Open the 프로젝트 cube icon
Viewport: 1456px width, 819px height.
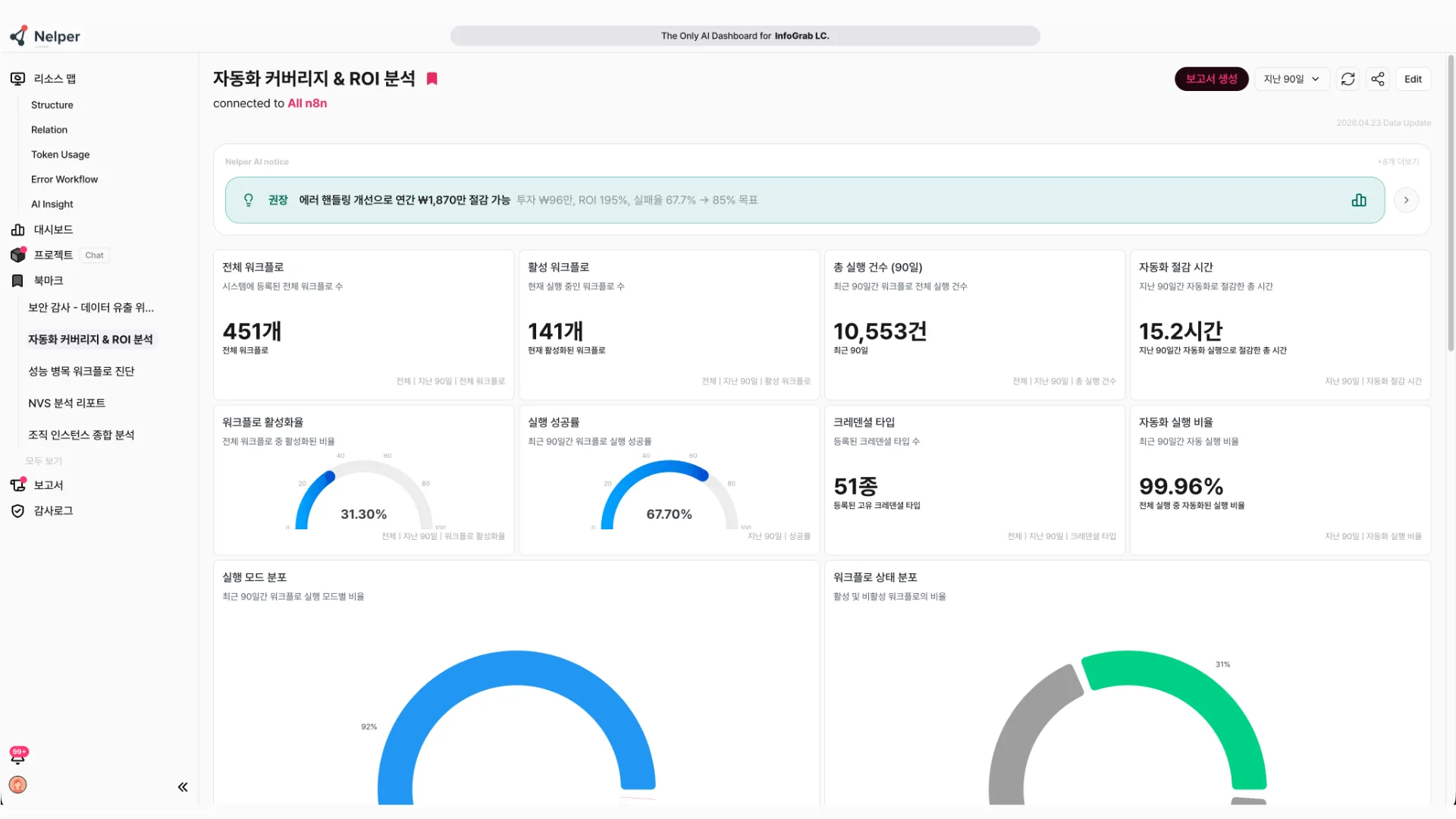(18, 255)
